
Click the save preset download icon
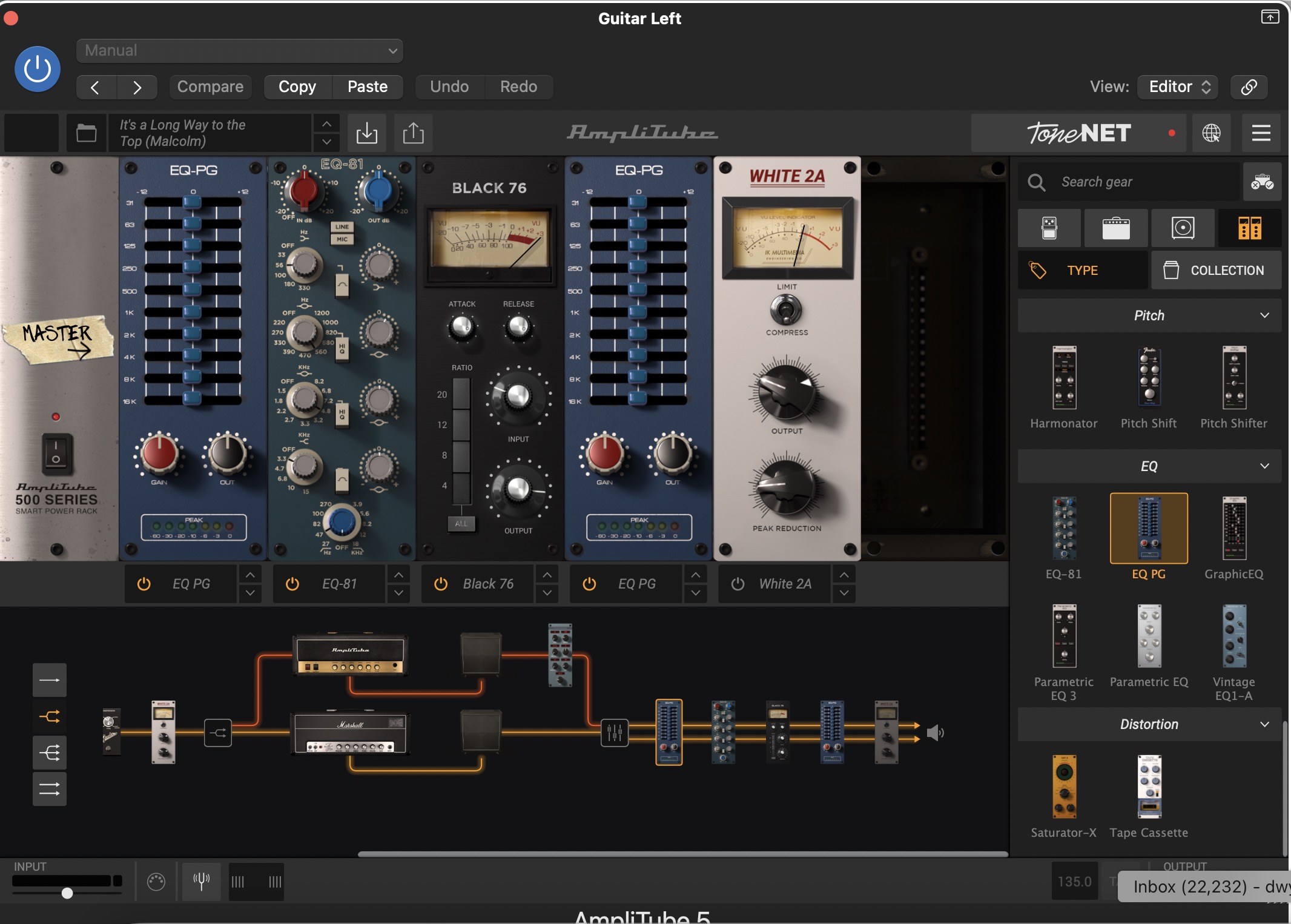click(367, 133)
